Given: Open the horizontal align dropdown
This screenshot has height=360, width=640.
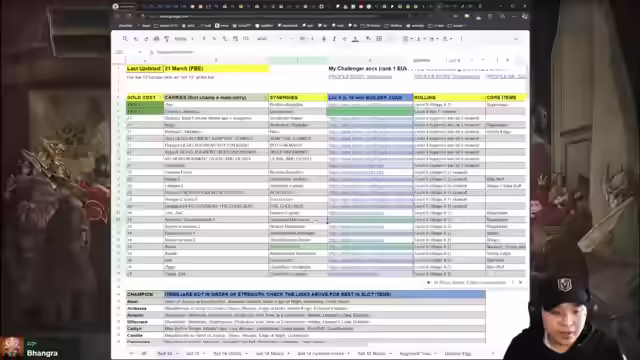Looking at the screenshot, I should point(407,39).
